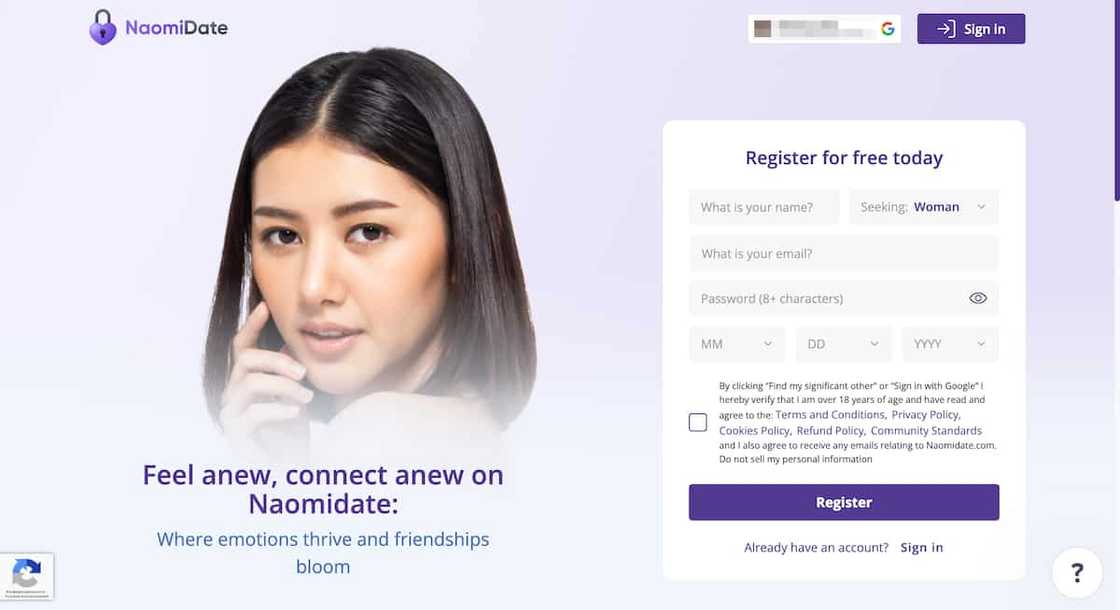Open the Cookies Policy link

[x=754, y=431]
